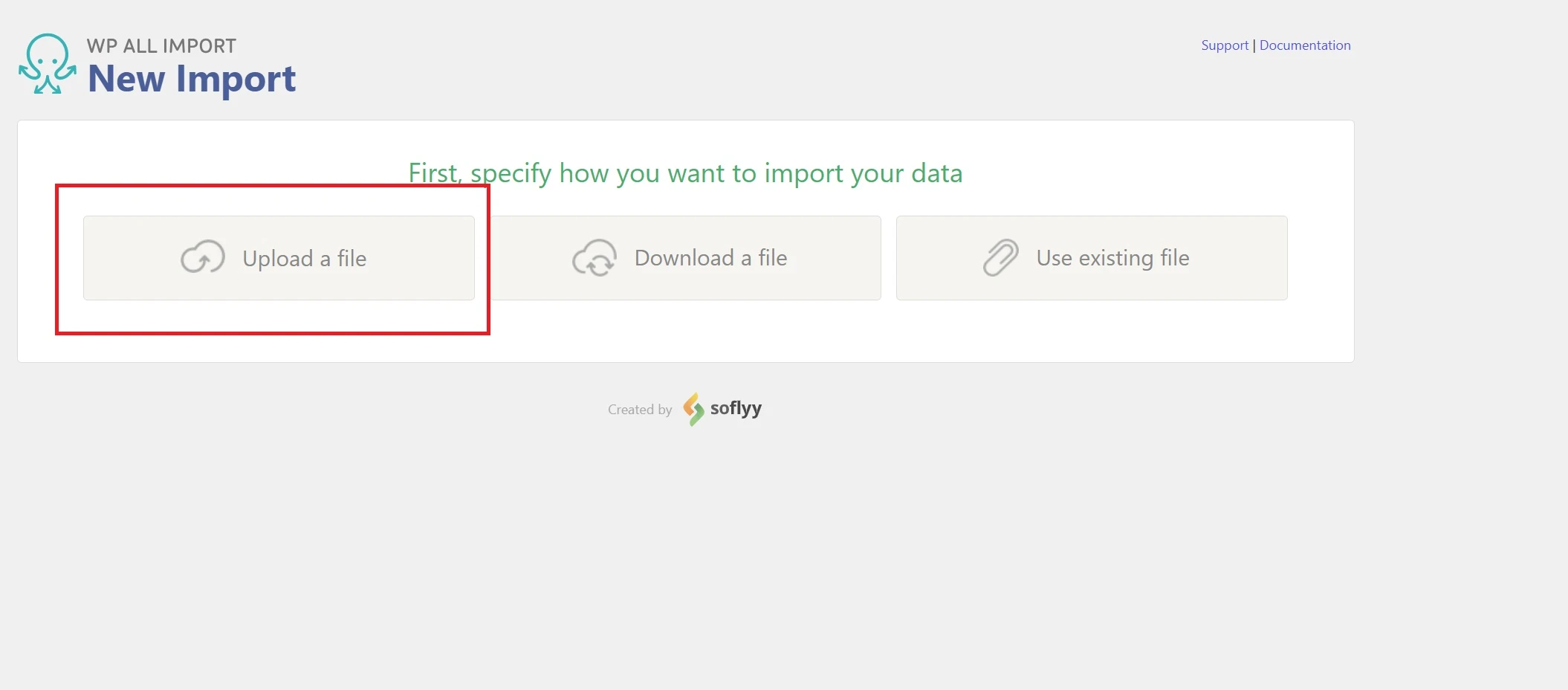1568x690 pixels.
Task: Click the 'Use existing file' label text
Action: (1112, 258)
